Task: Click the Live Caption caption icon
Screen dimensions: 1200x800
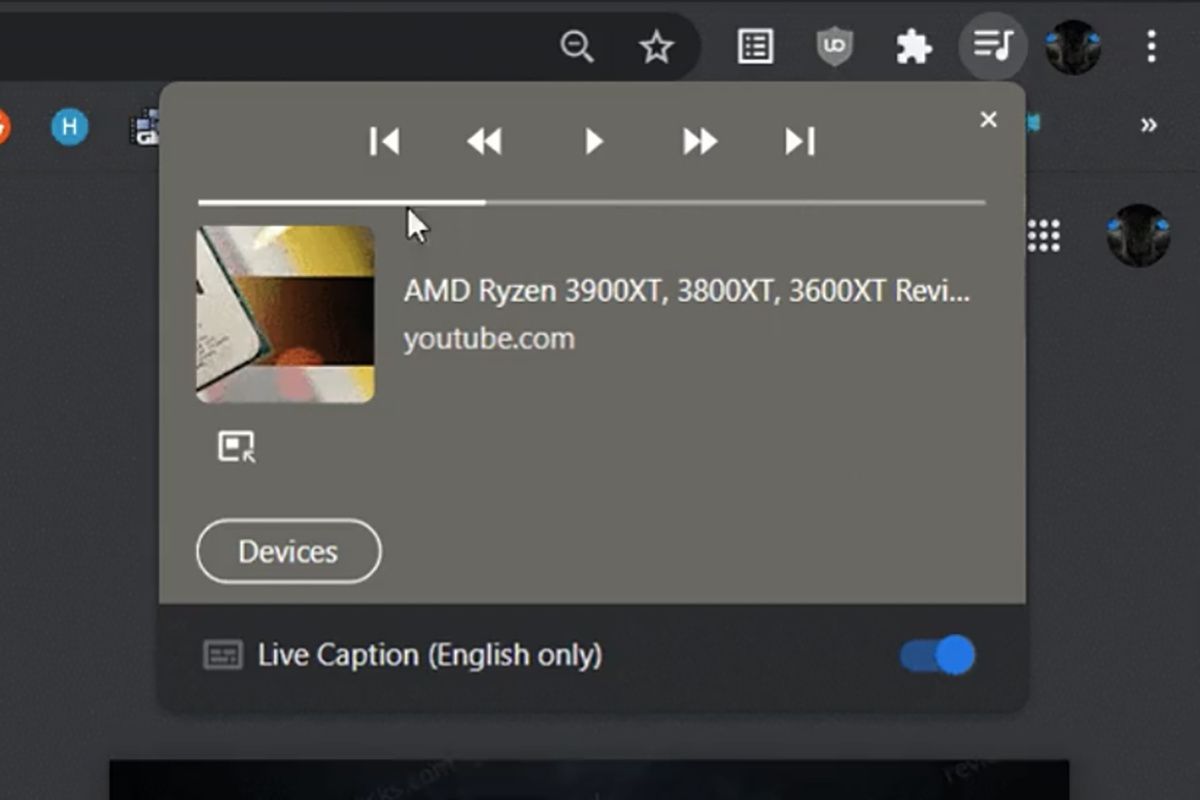Action: coord(223,656)
